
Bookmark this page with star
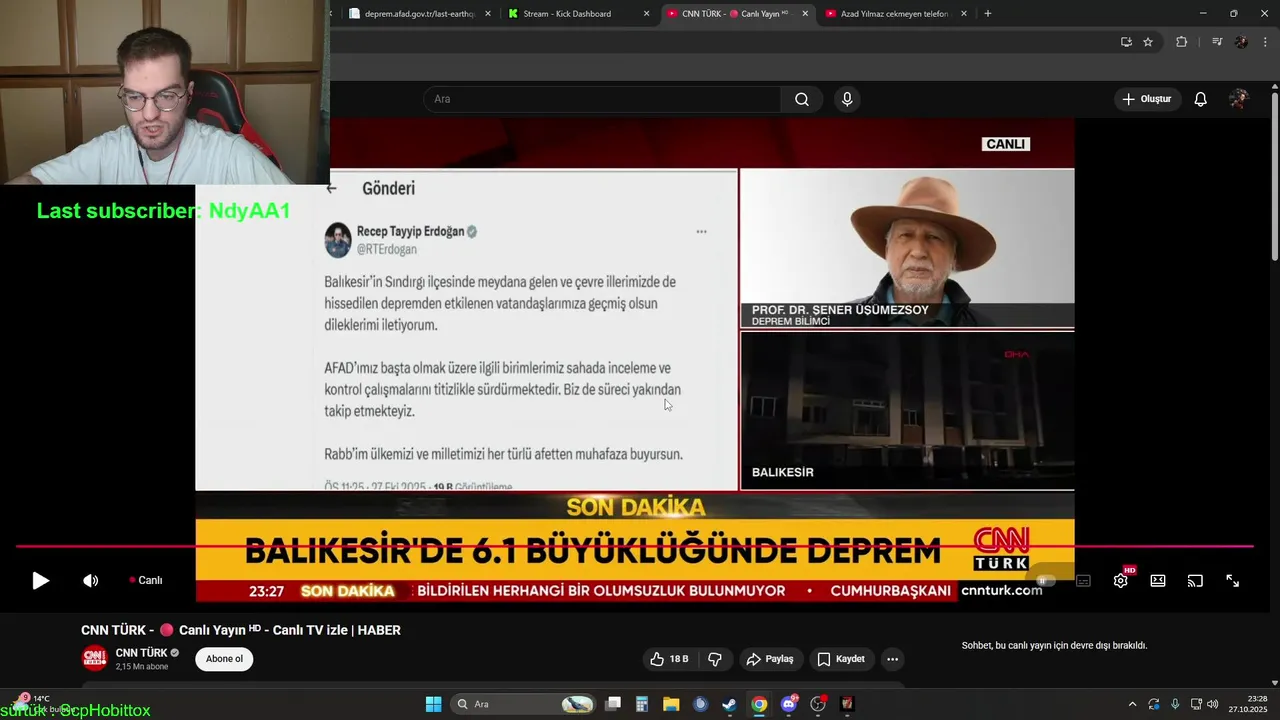click(x=1148, y=42)
